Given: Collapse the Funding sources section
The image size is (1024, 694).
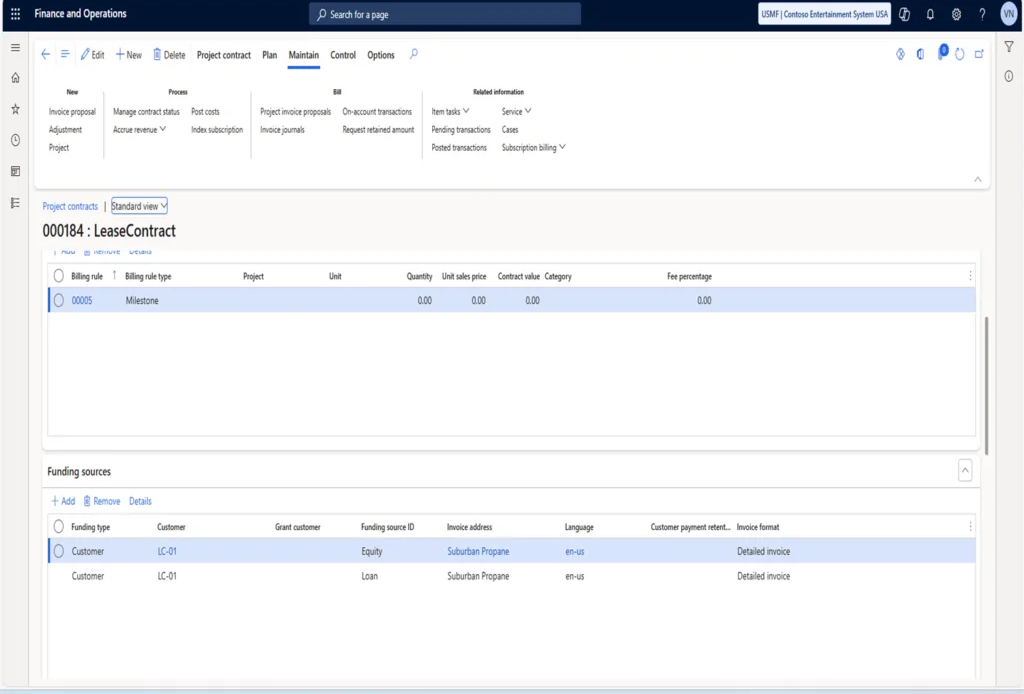Looking at the screenshot, I should click(965, 470).
